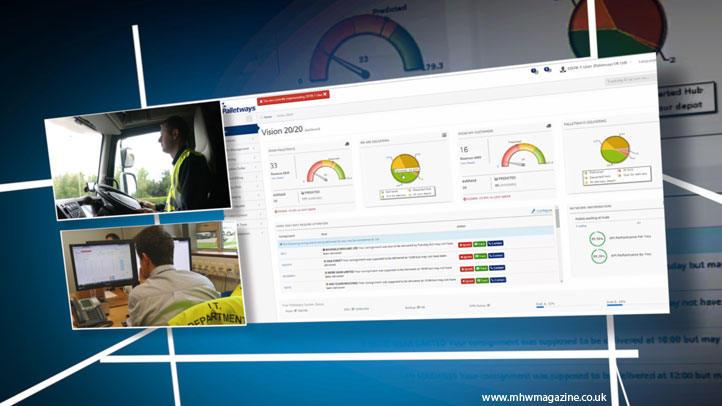This screenshot has height=406, width=722.
Task: Open the user account dropdown in header
Action: tap(596, 65)
